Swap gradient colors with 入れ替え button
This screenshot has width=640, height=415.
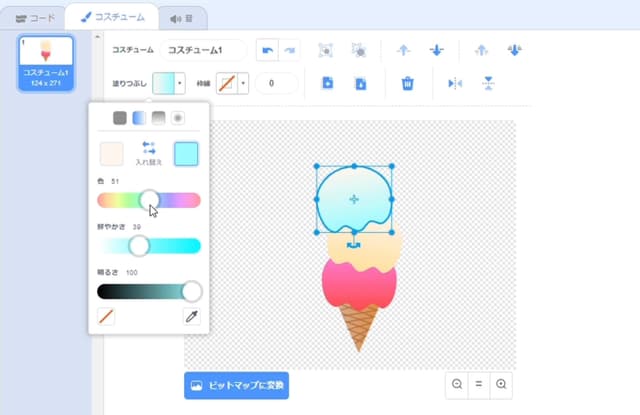[x=149, y=153]
